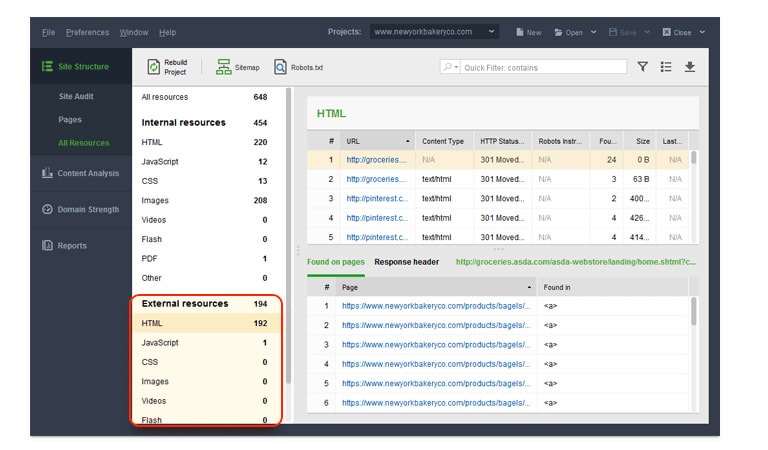Sort by the Page column header arrow
Viewport: 768px width, 450px height.
coord(529,287)
